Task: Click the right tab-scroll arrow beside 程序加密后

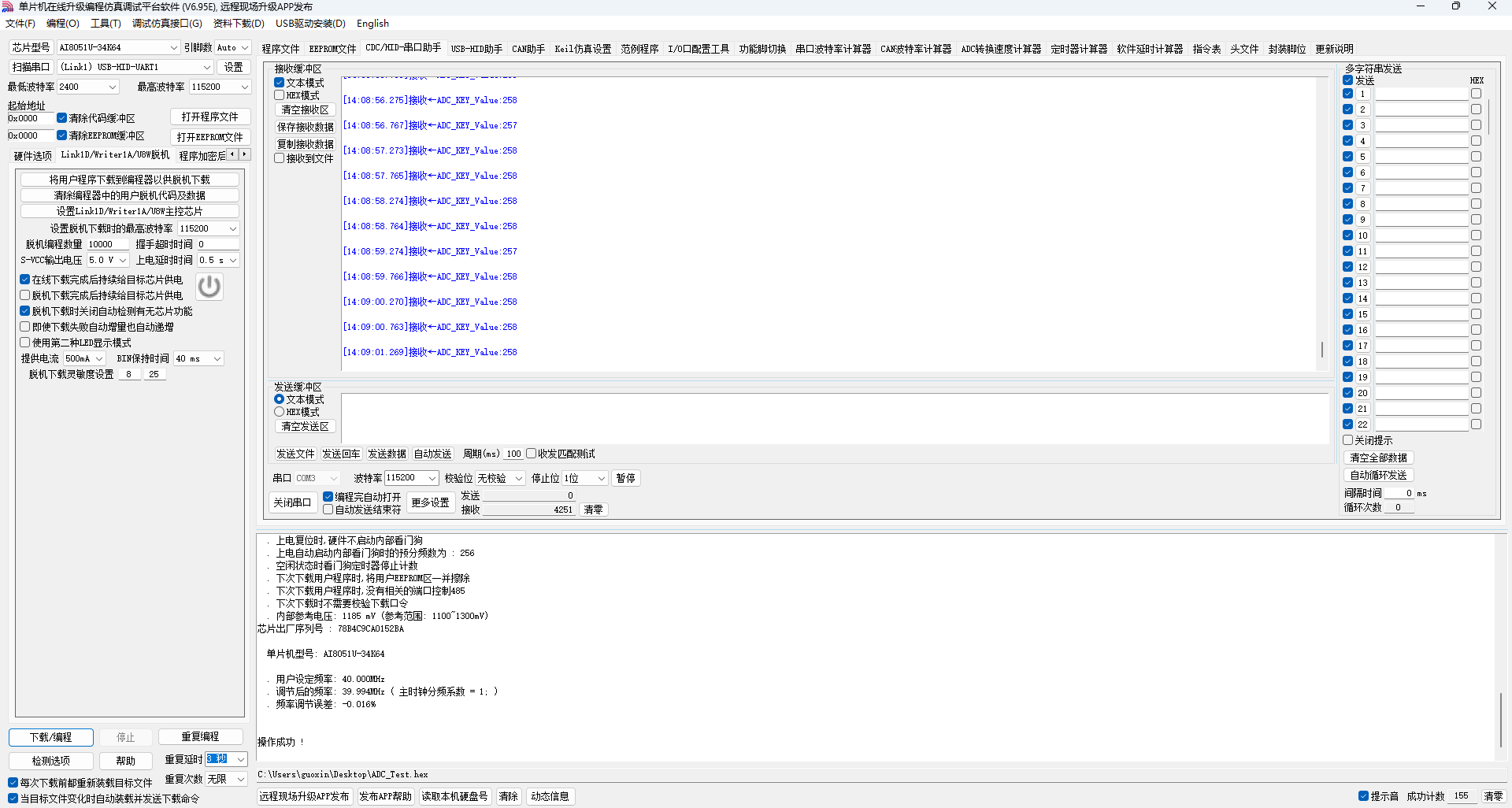Action: (245, 154)
